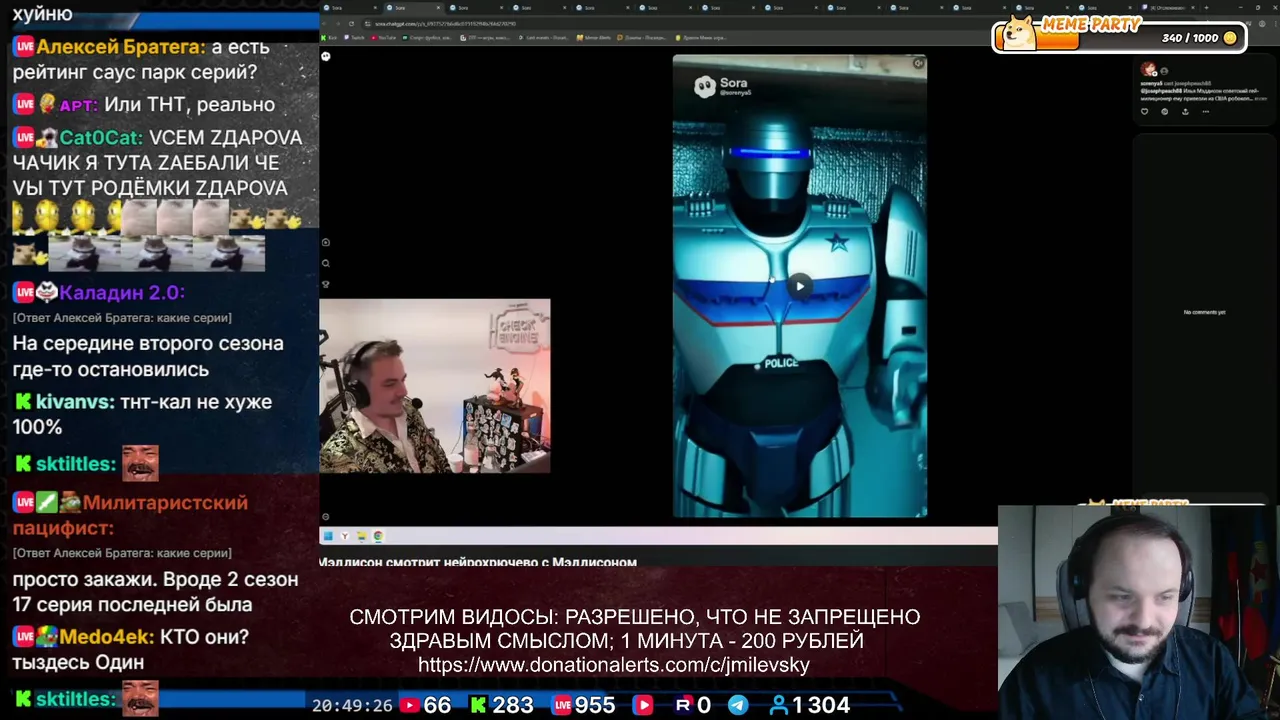
Task: Click the clock reading 20:49:26
Action: pyautogui.click(x=352, y=705)
